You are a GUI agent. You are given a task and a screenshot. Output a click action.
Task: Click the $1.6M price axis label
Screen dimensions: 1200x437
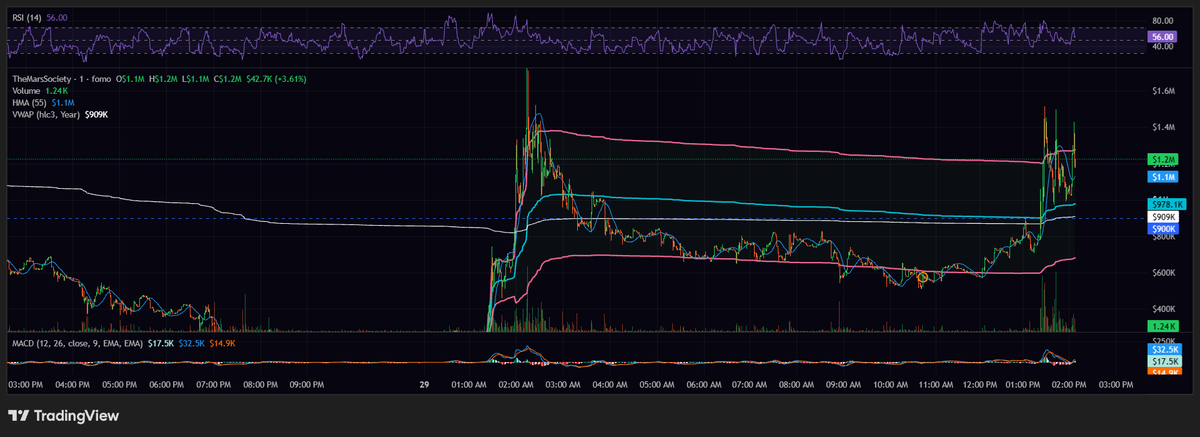click(x=1163, y=91)
